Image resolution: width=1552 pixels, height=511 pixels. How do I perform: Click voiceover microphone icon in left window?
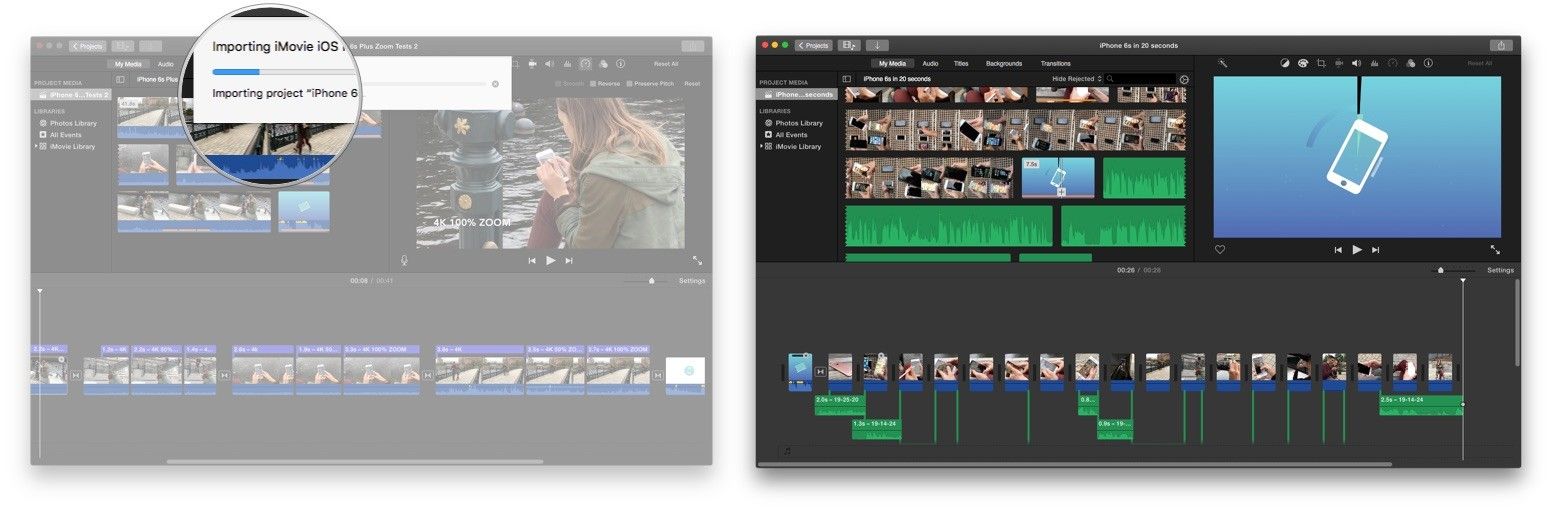[405, 260]
